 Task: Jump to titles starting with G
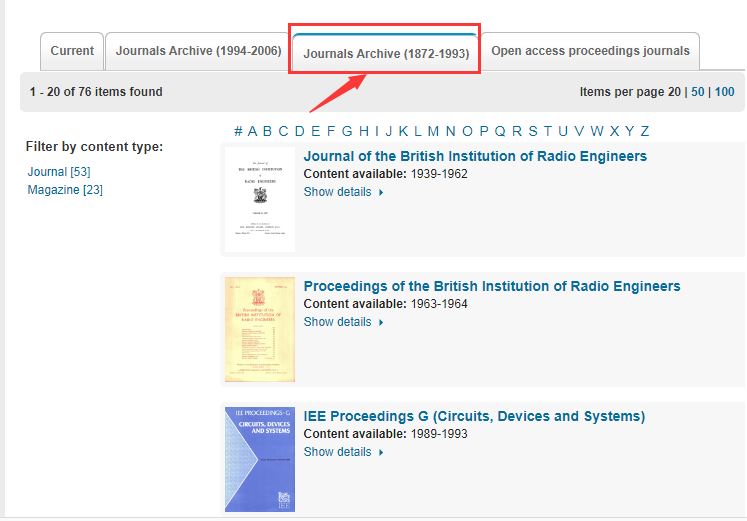coord(347,131)
